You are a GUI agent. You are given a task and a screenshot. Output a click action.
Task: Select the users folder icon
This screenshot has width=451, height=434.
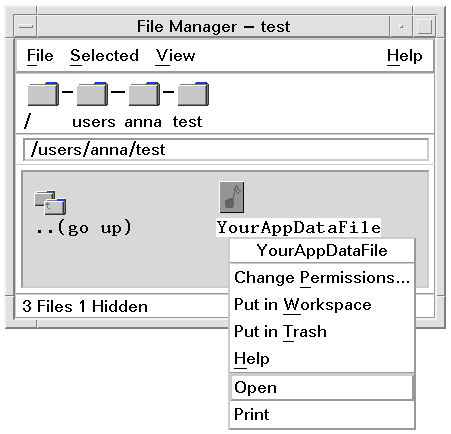click(x=92, y=94)
